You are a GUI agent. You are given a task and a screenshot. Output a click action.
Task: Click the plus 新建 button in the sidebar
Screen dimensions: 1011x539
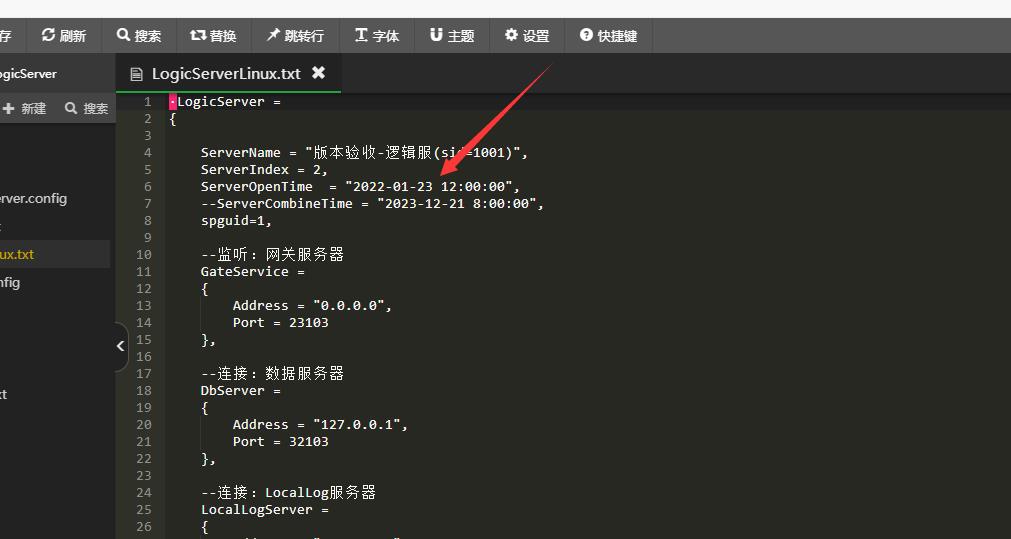24,108
